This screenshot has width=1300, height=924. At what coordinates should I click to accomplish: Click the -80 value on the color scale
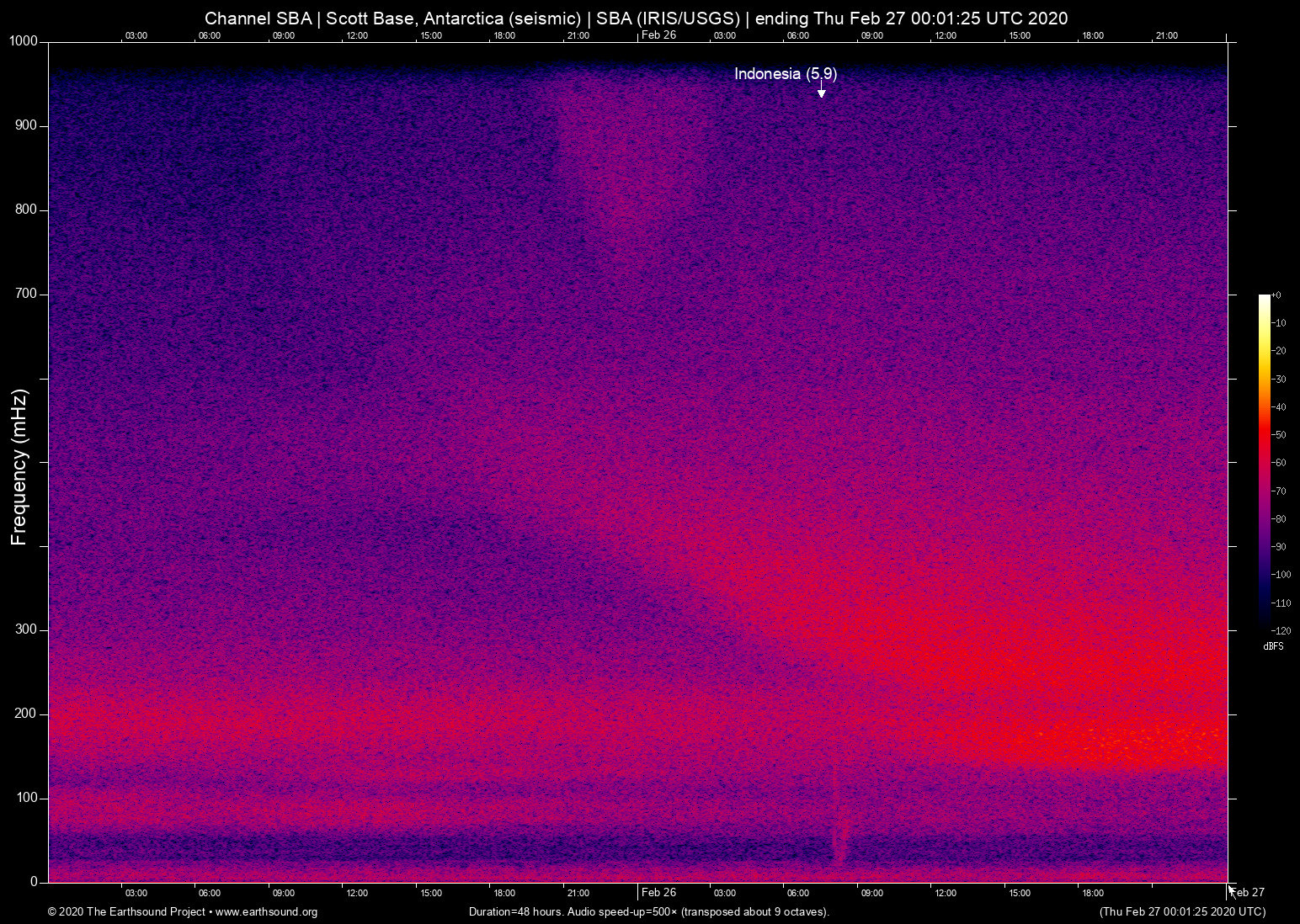click(1279, 519)
